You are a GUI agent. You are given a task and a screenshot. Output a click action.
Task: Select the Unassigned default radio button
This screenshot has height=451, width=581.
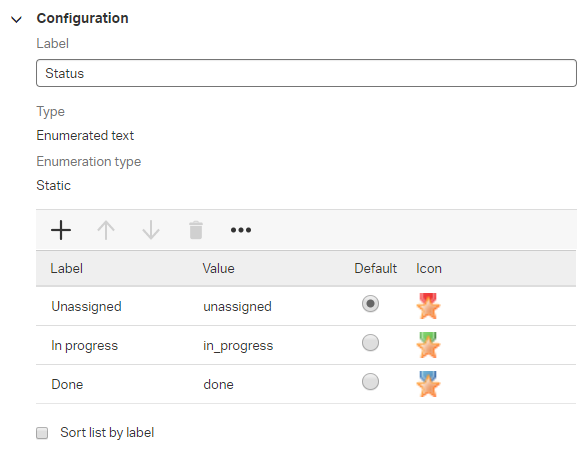click(x=370, y=304)
